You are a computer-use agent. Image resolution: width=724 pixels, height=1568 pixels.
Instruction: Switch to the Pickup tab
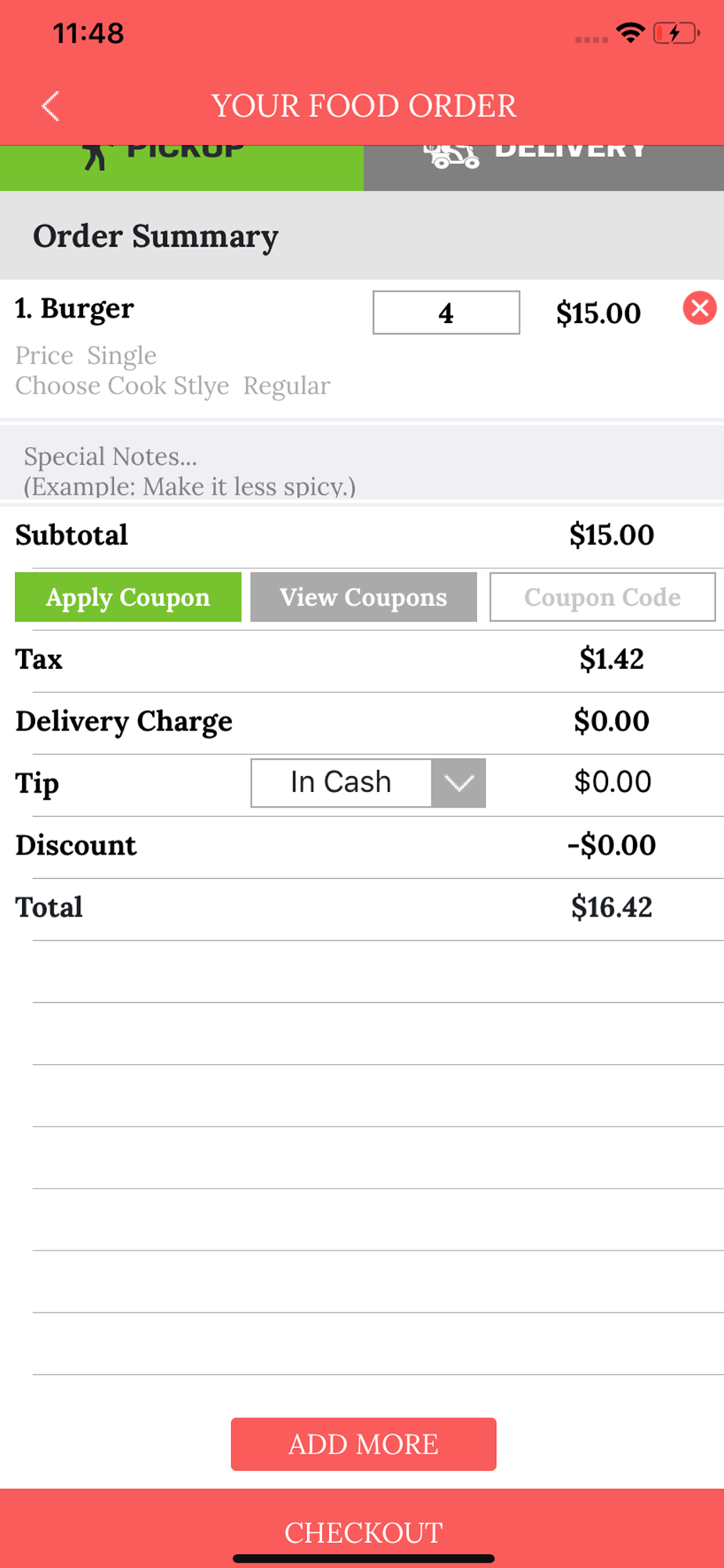(182, 168)
